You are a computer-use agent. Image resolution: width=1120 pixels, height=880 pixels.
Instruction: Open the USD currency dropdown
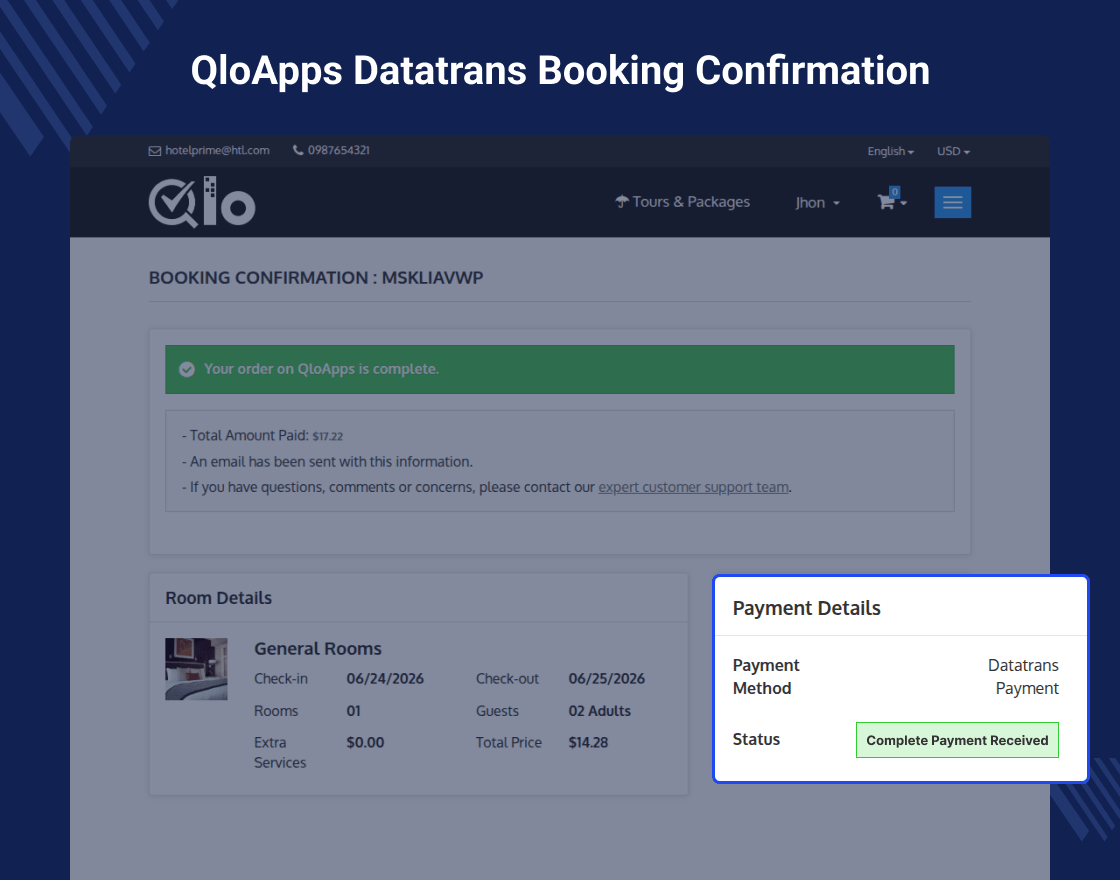click(x=953, y=151)
